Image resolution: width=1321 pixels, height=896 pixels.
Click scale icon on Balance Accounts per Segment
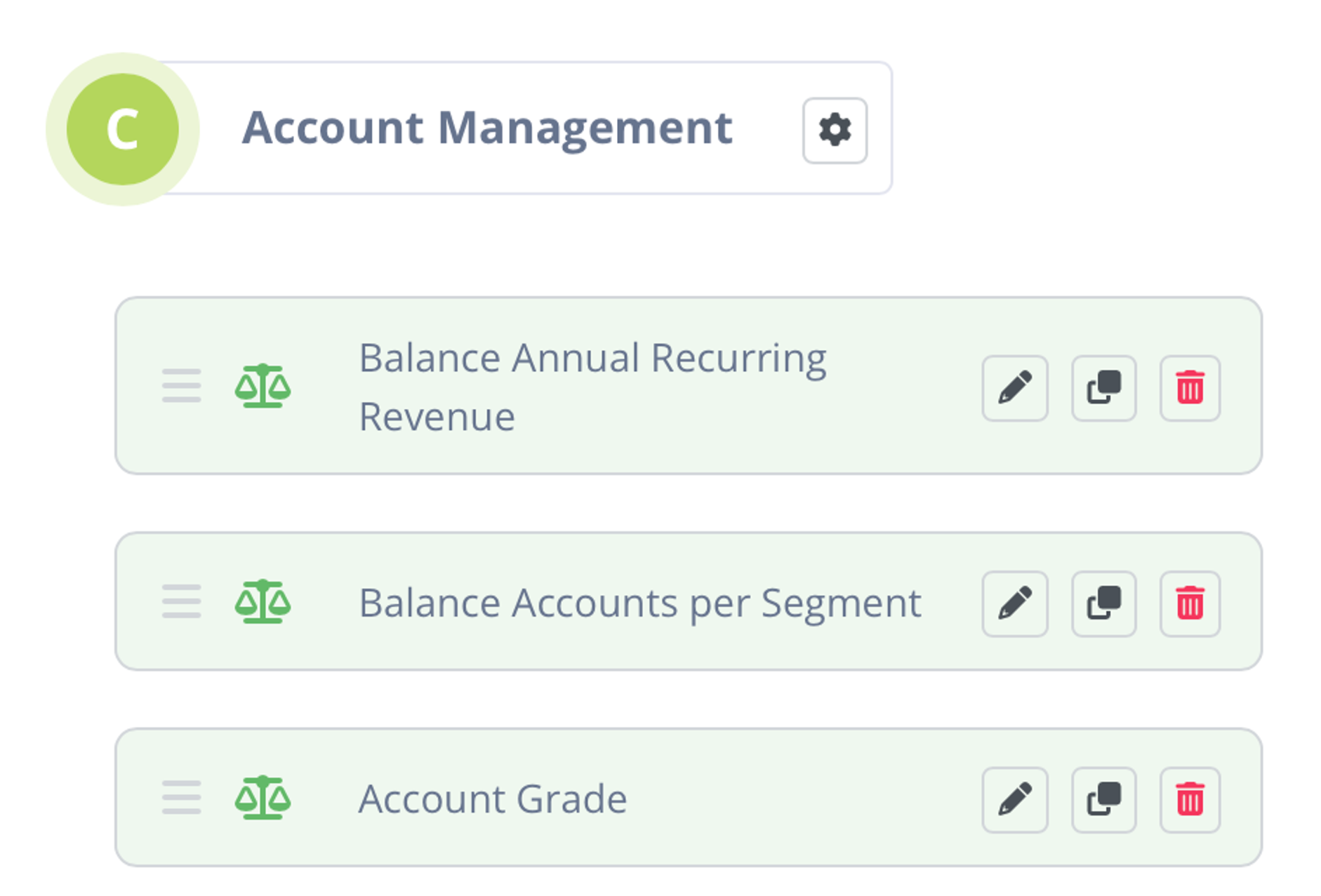[263, 601]
